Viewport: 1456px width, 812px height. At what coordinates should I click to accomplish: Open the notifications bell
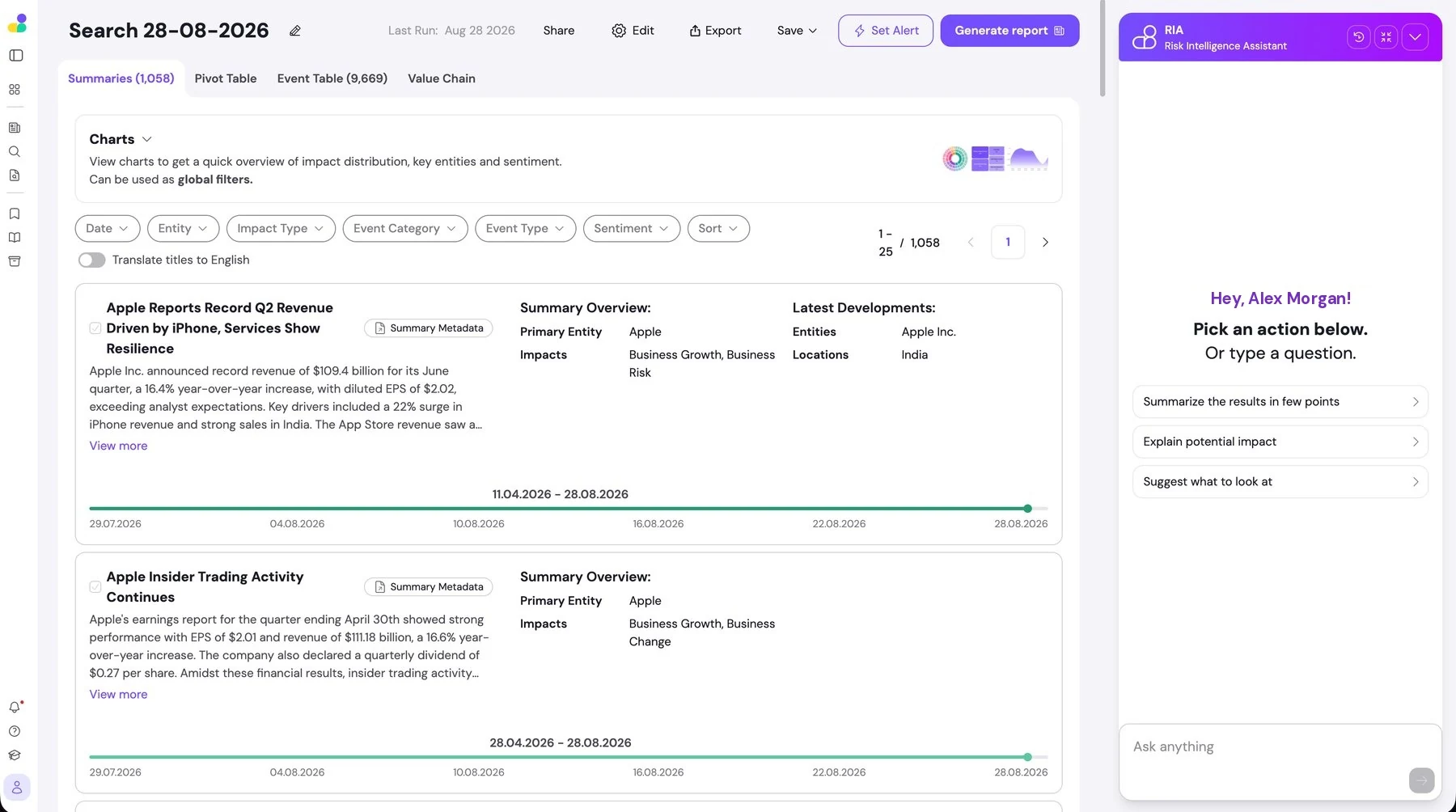15,707
